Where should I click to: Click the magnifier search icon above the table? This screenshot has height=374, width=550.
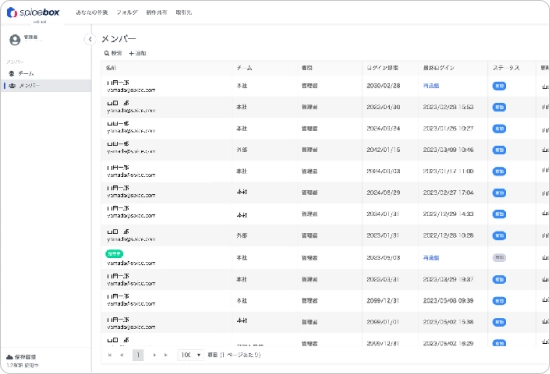[106, 53]
